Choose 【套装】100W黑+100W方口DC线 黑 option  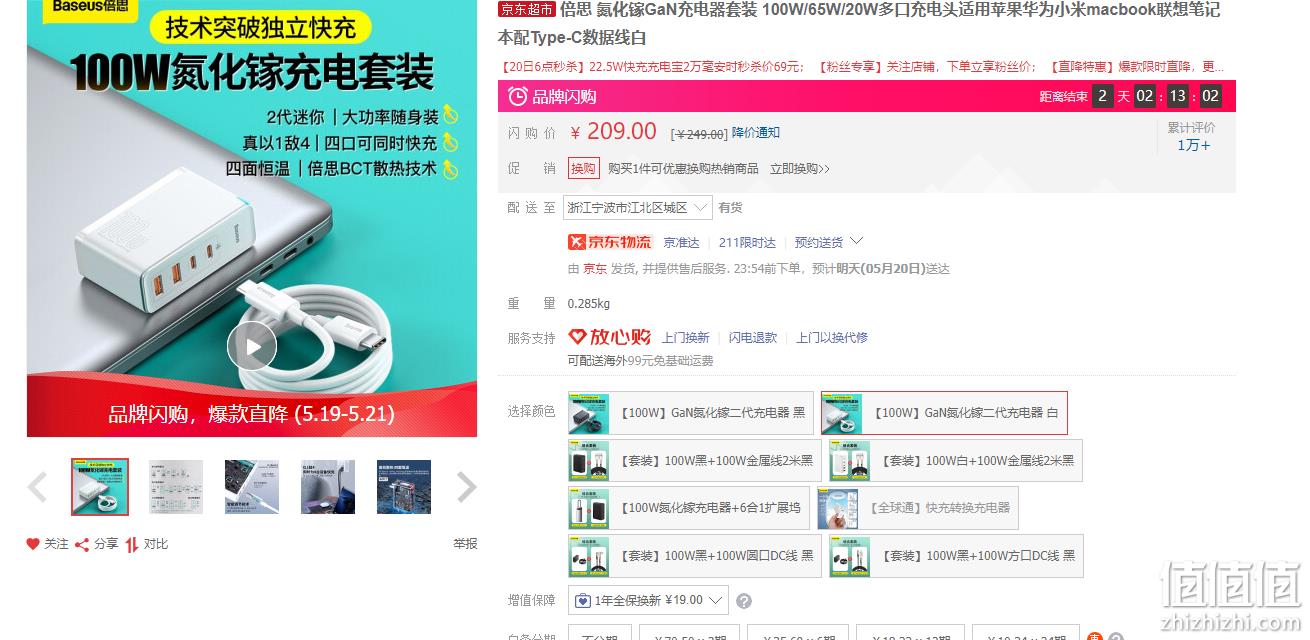pyautogui.click(x=956, y=556)
